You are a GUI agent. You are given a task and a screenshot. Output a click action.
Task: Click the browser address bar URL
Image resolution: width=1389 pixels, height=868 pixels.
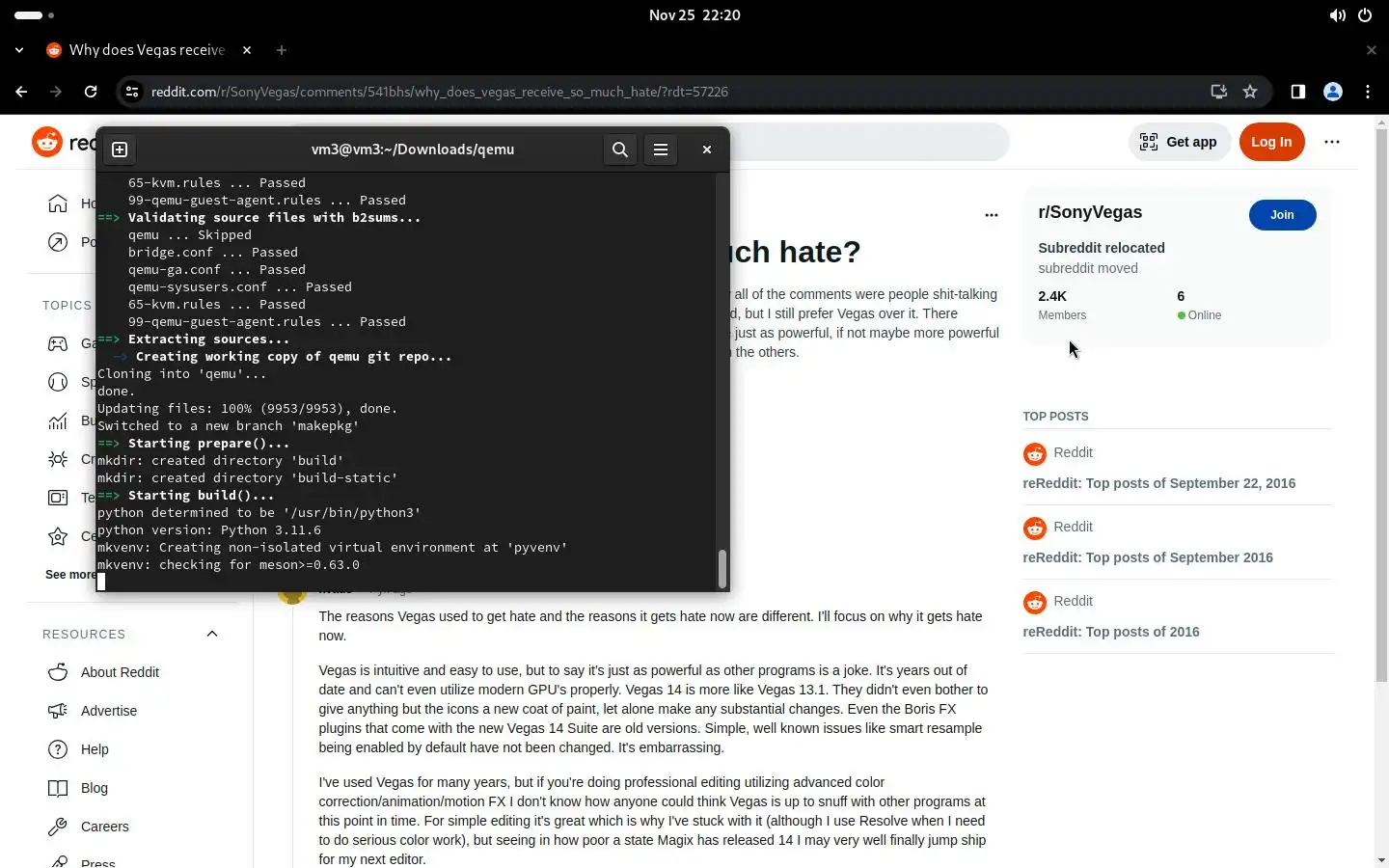tap(440, 92)
